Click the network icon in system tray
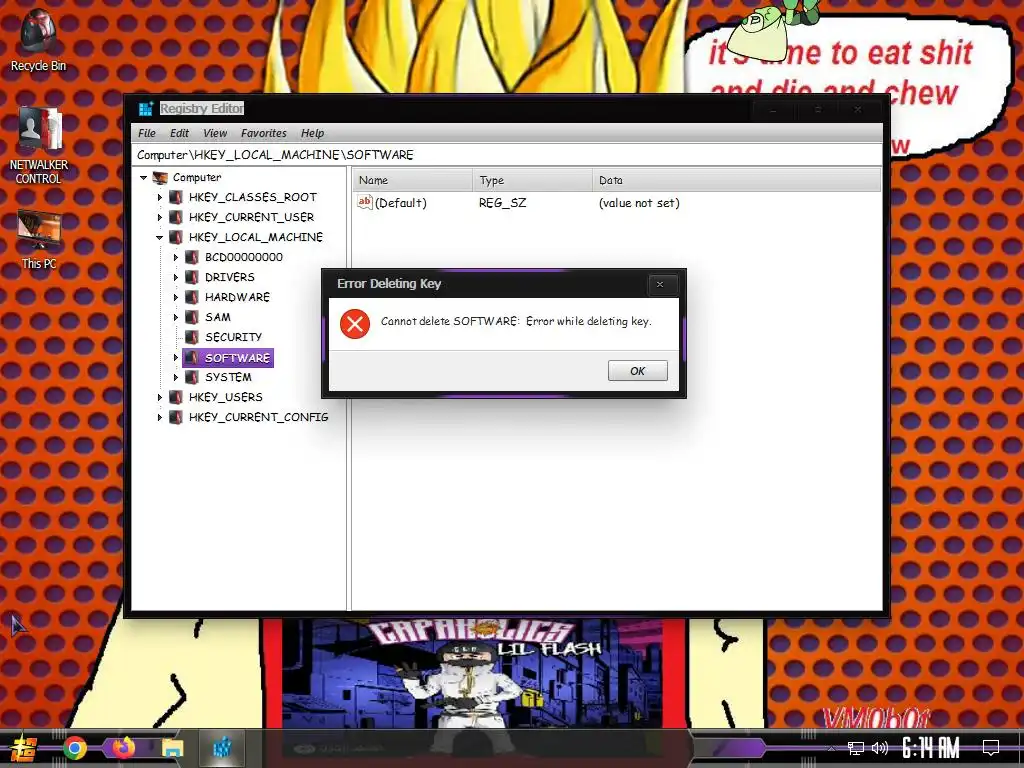The image size is (1024, 768). pos(855,748)
